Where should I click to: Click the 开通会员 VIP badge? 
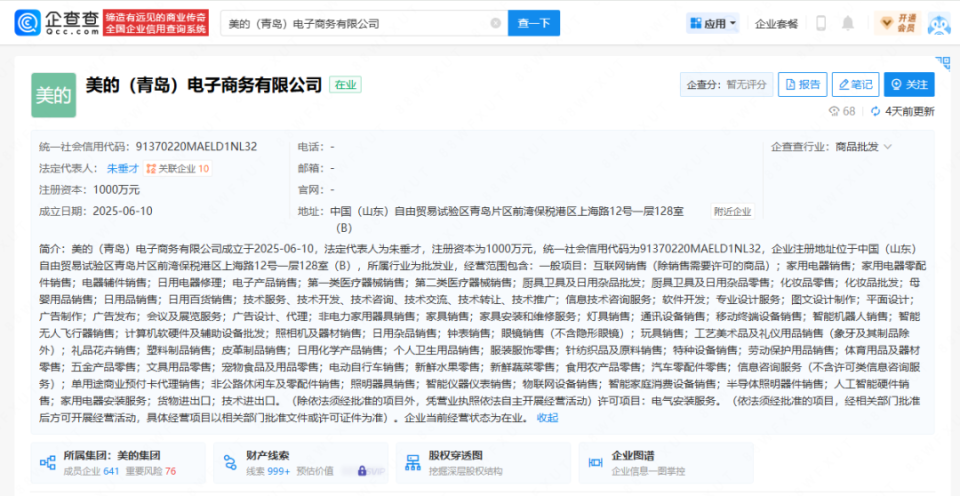[897, 23]
